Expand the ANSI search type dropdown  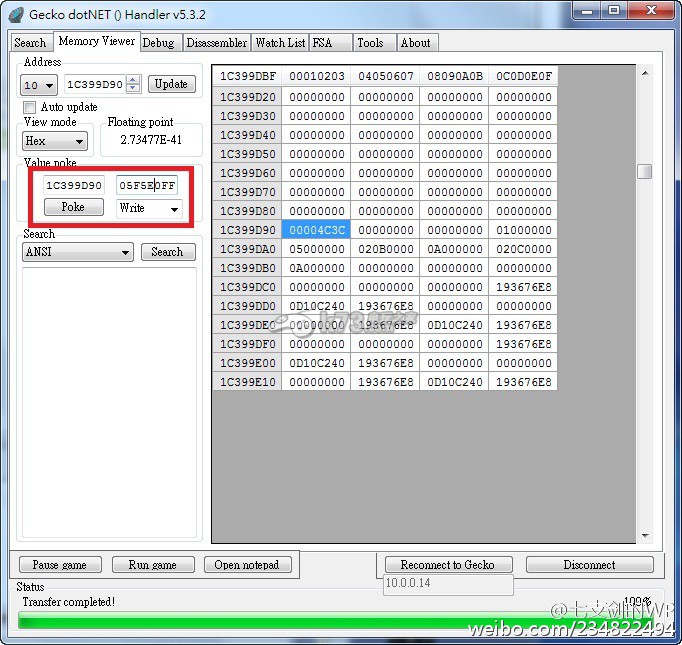(78, 252)
